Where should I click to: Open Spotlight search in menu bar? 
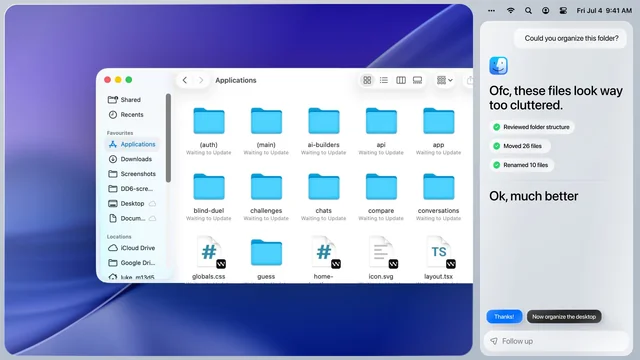528,11
